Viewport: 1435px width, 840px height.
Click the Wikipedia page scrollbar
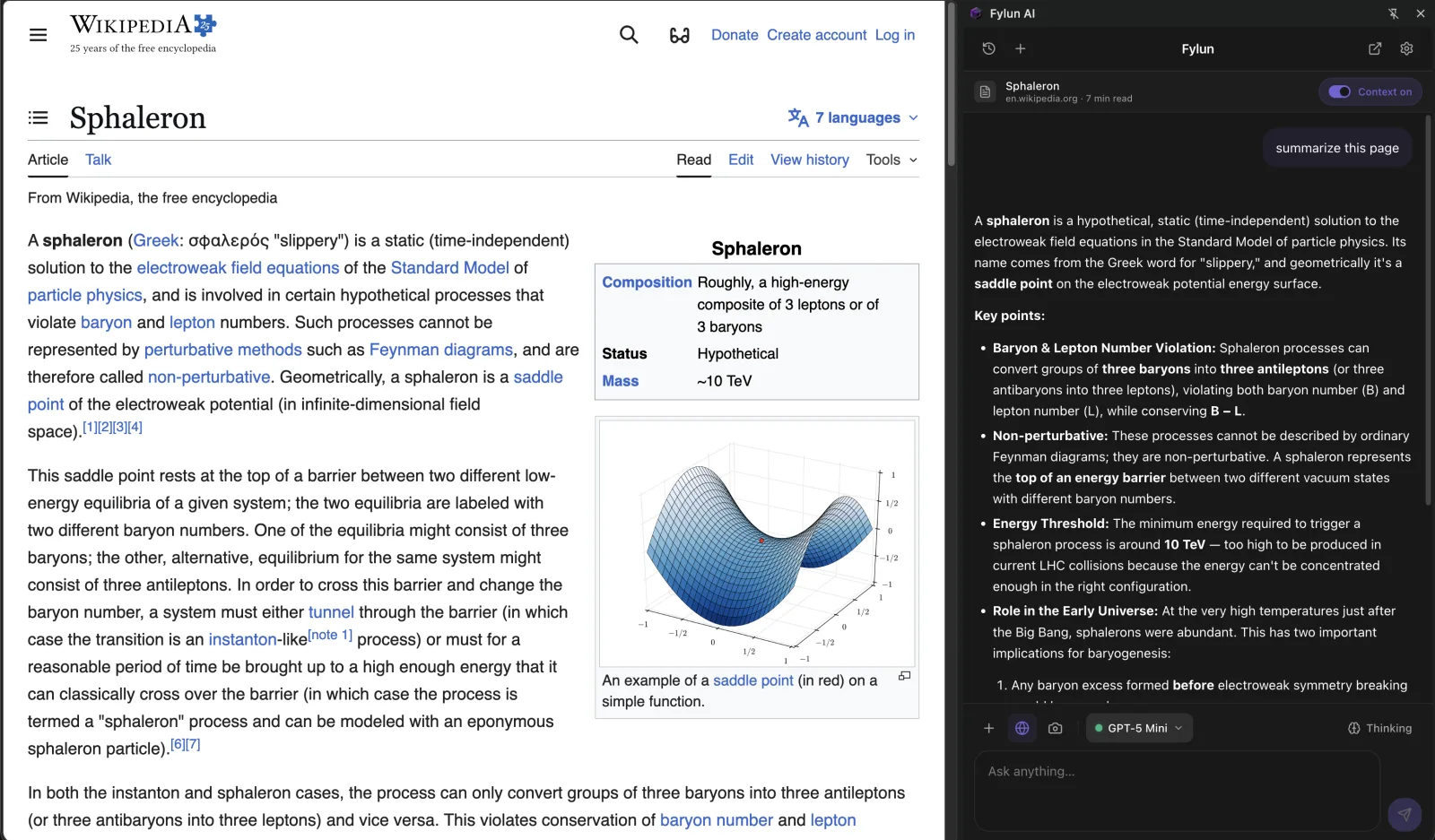[951, 83]
